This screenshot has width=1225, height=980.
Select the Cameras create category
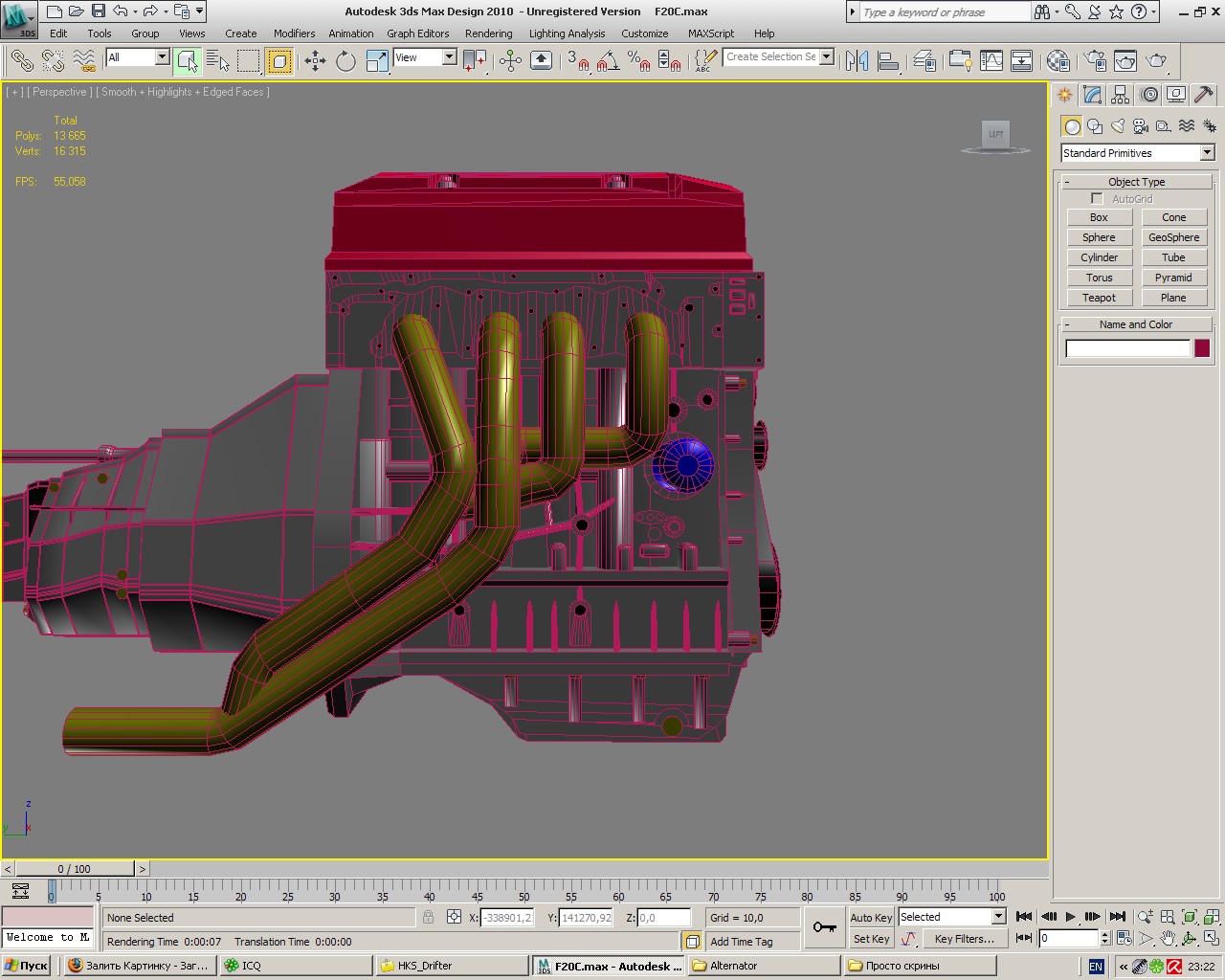(1141, 126)
